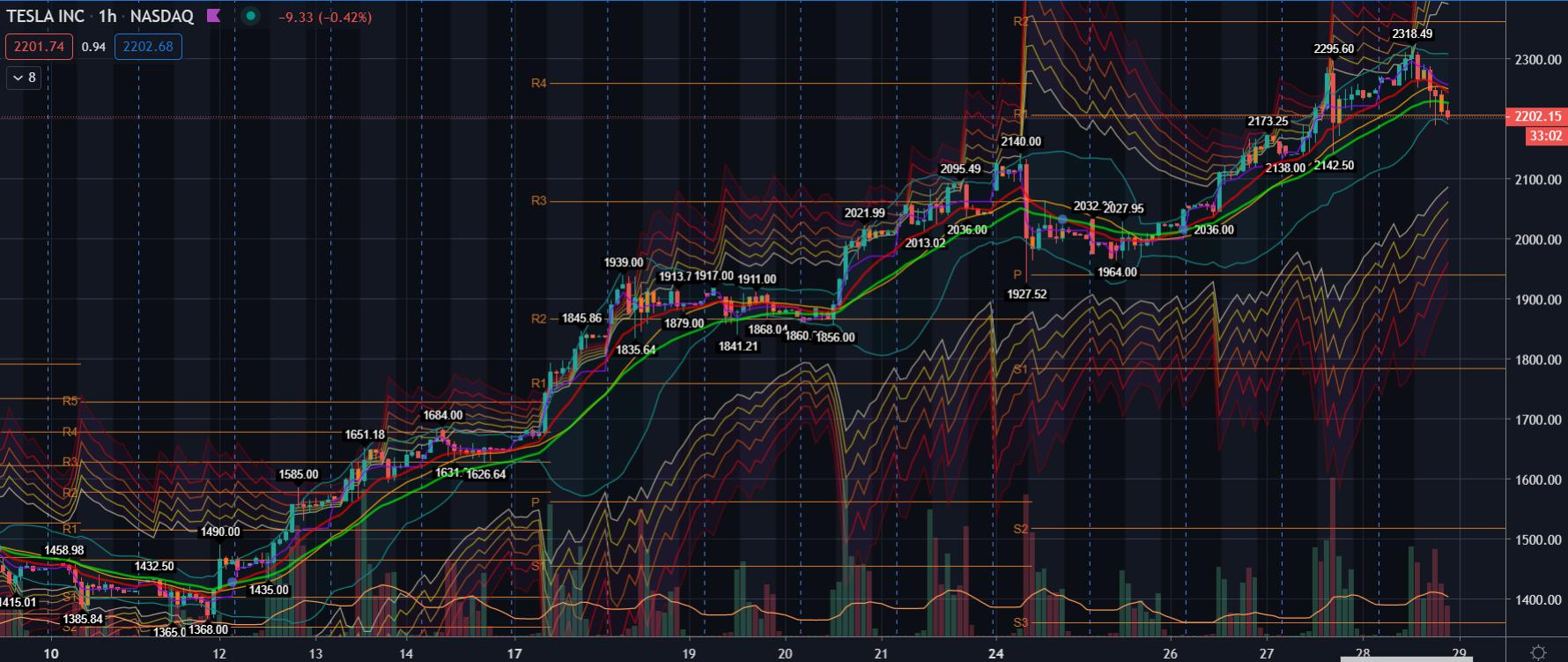Image resolution: width=1568 pixels, height=662 pixels.
Task: Click the green market status indicator dot
Action: 251,16
